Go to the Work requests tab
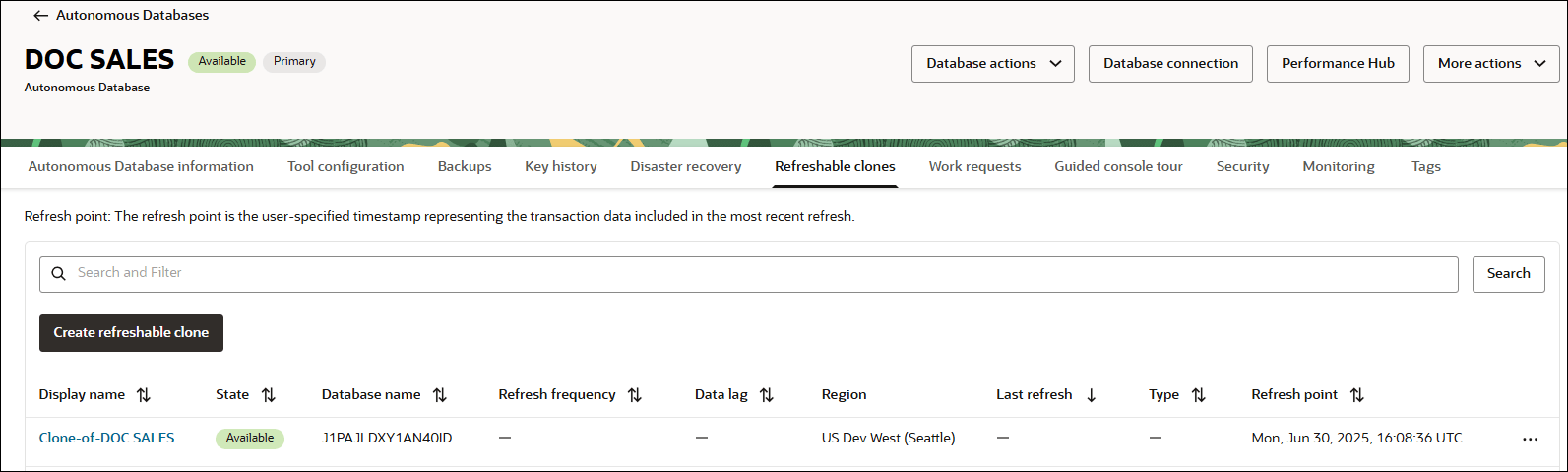1568x472 pixels. click(x=974, y=167)
